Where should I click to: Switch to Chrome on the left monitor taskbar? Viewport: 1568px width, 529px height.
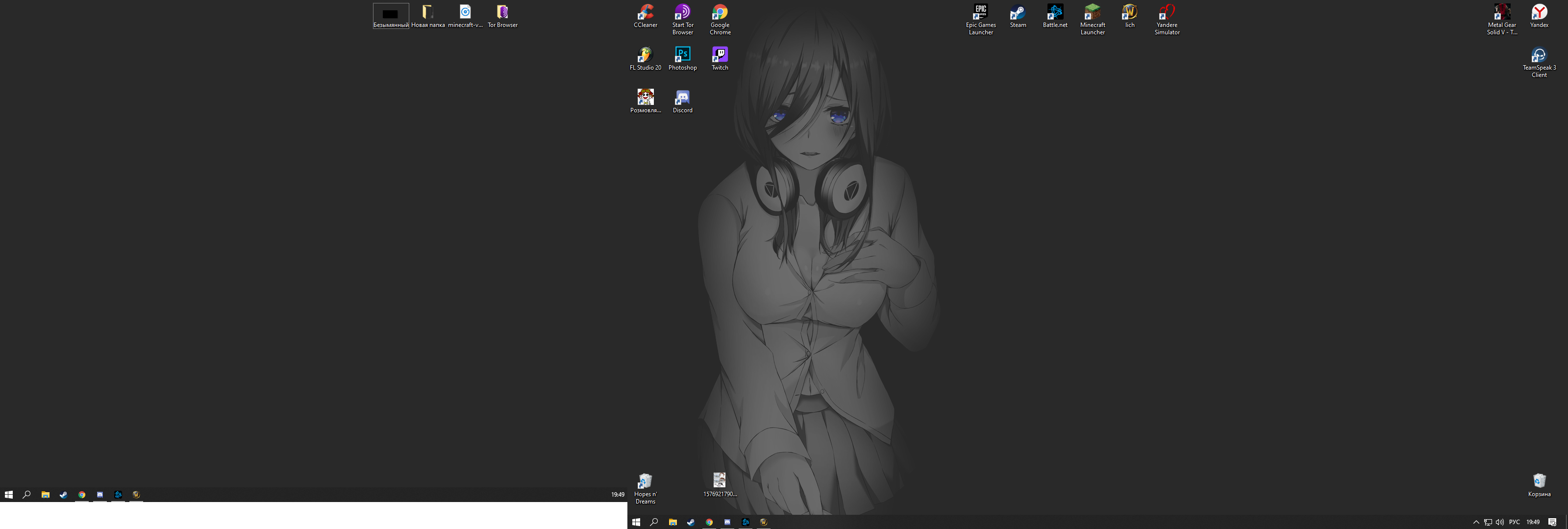[81, 494]
